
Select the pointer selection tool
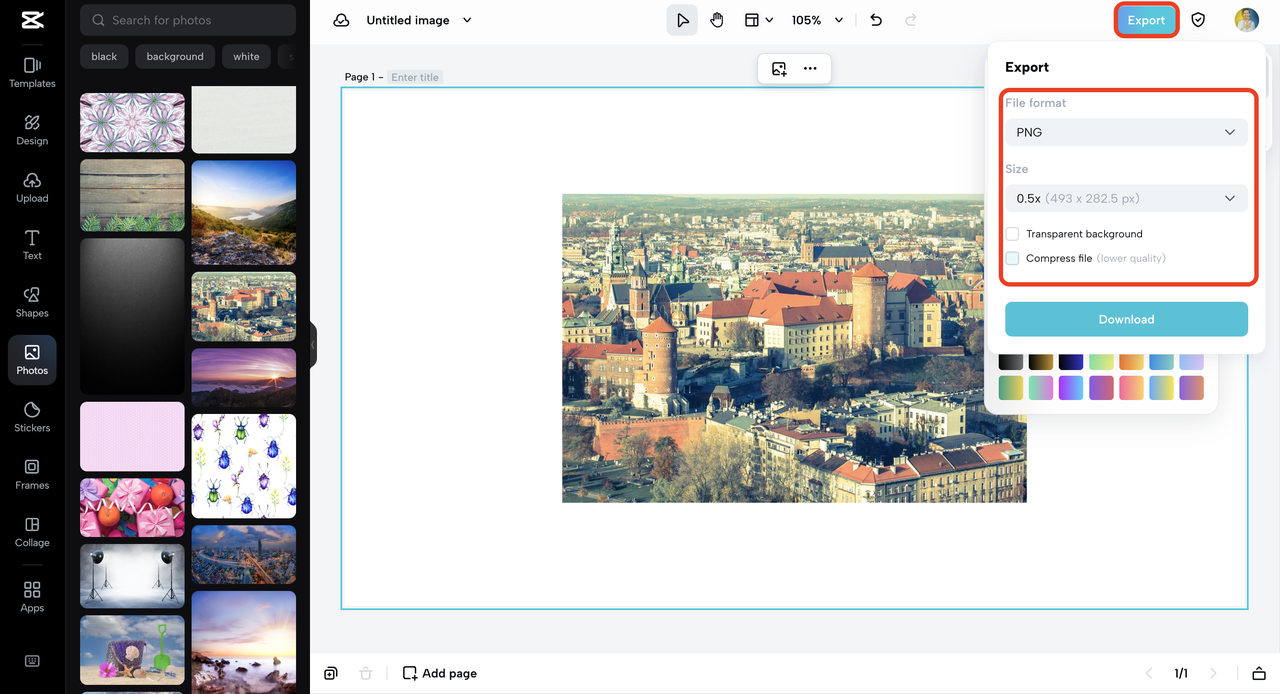[x=682, y=20]
